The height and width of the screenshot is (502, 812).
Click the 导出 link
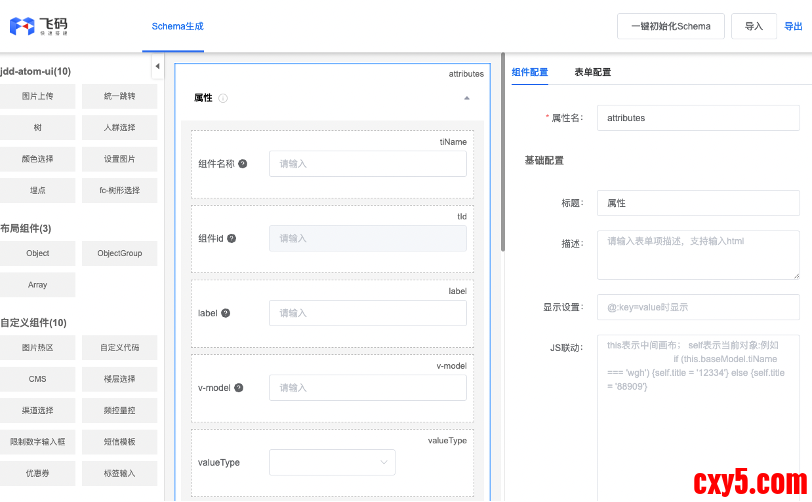(792, 26)
